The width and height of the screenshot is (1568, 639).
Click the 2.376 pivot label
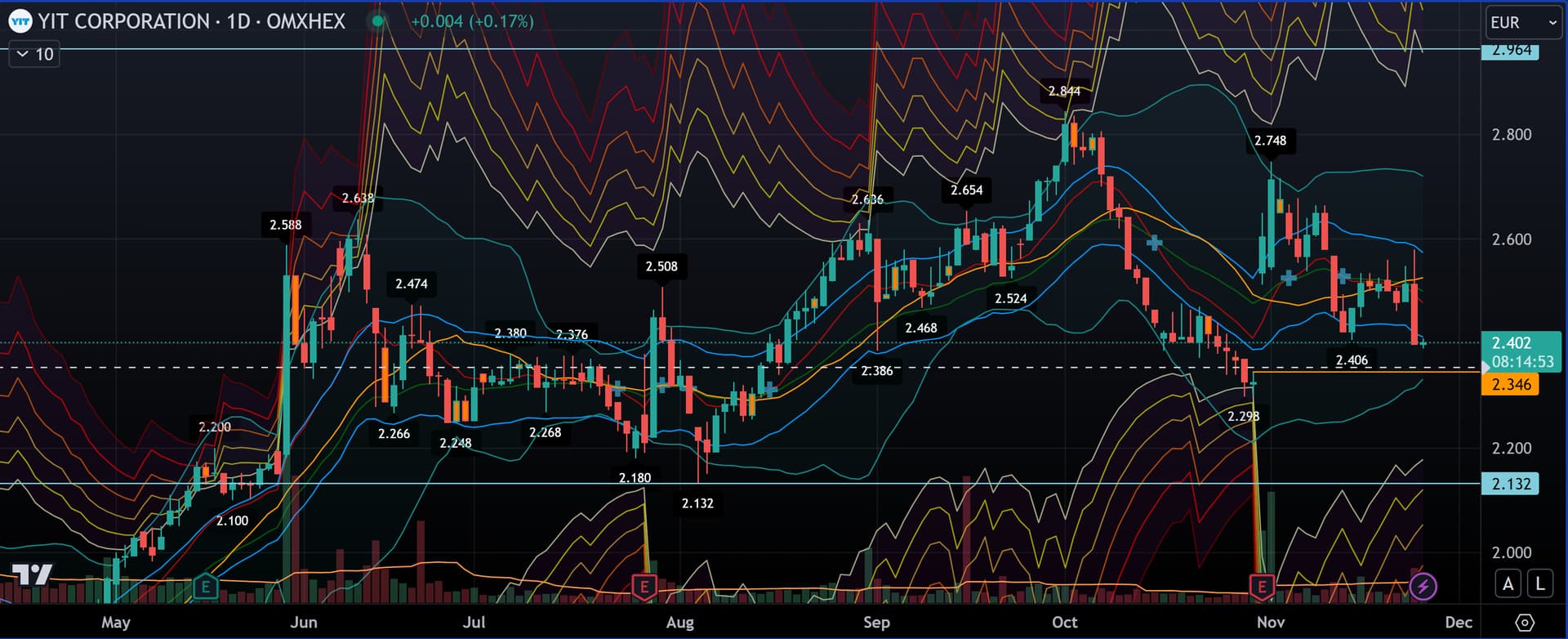coord(572,334)
